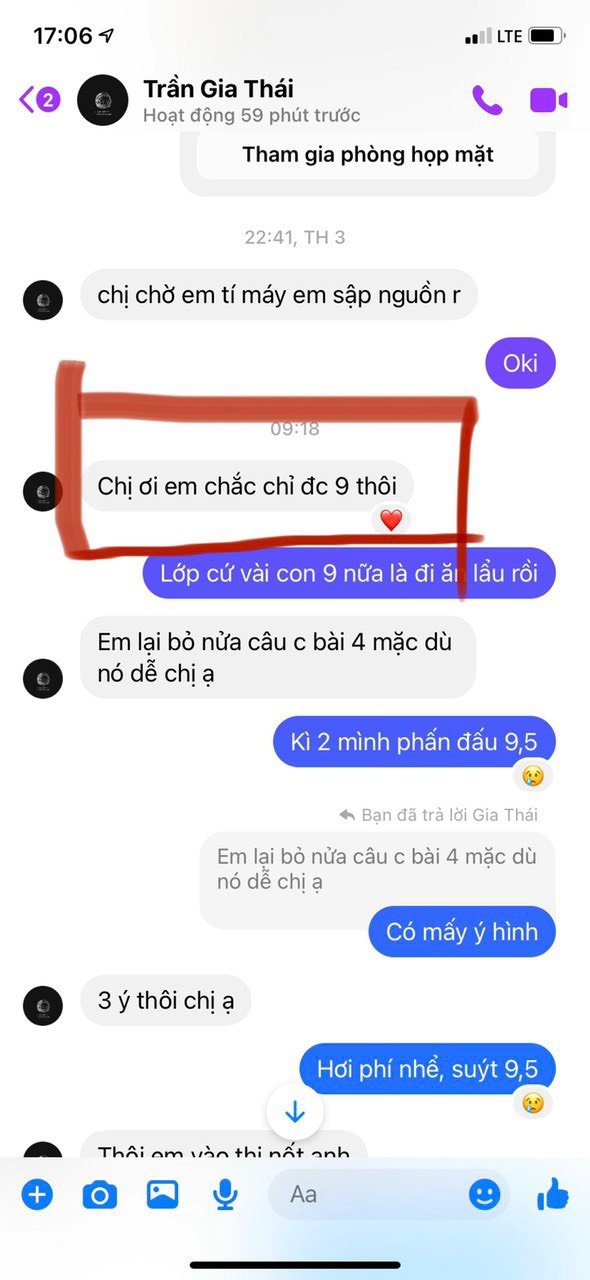Tap the back arrow with unread badge

point(40,100)
